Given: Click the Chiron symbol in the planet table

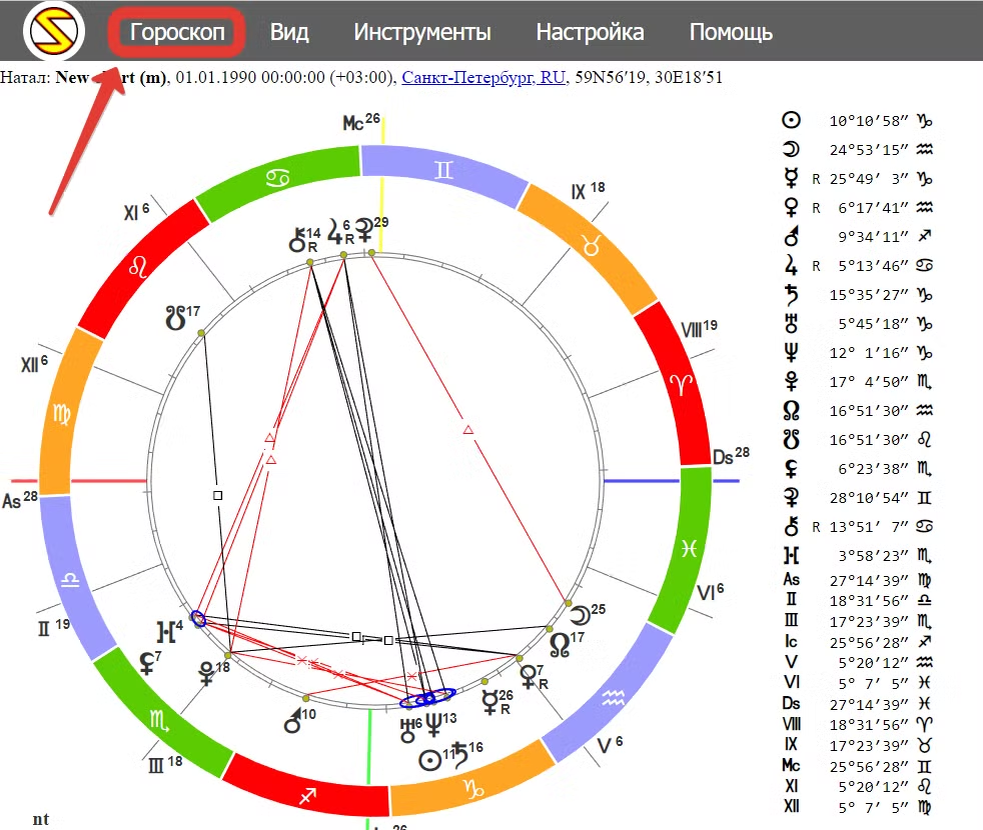Looking at the screenshot, I should click(791, 527).
